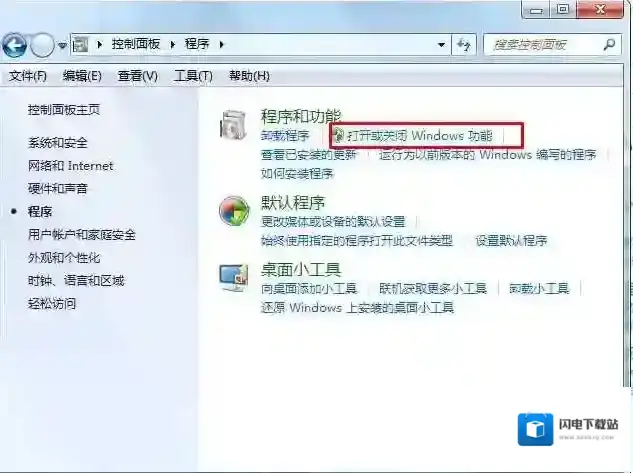The width and height of the screenshot is (633, 473).
Task: Open recent pages dropdown next to forward button
Action: coord(62,46)
